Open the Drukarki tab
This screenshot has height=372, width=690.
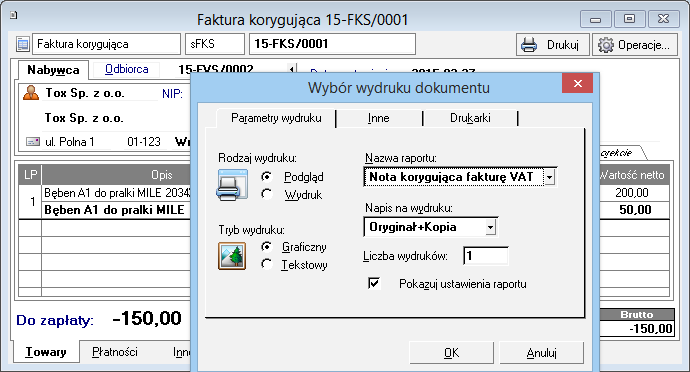click(x=470, y=118)
